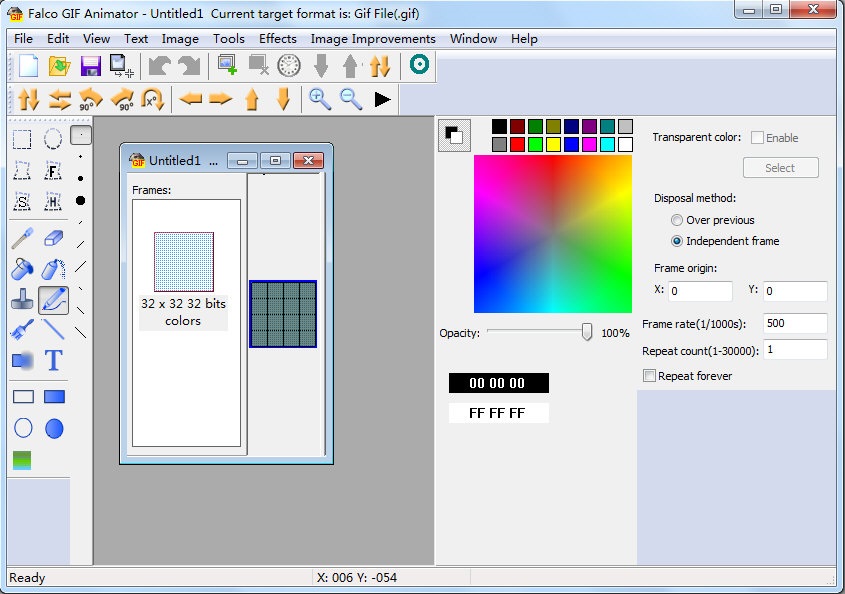845x594 pixels.
Task: Play the animation preview
Action: tap(382, 98)
